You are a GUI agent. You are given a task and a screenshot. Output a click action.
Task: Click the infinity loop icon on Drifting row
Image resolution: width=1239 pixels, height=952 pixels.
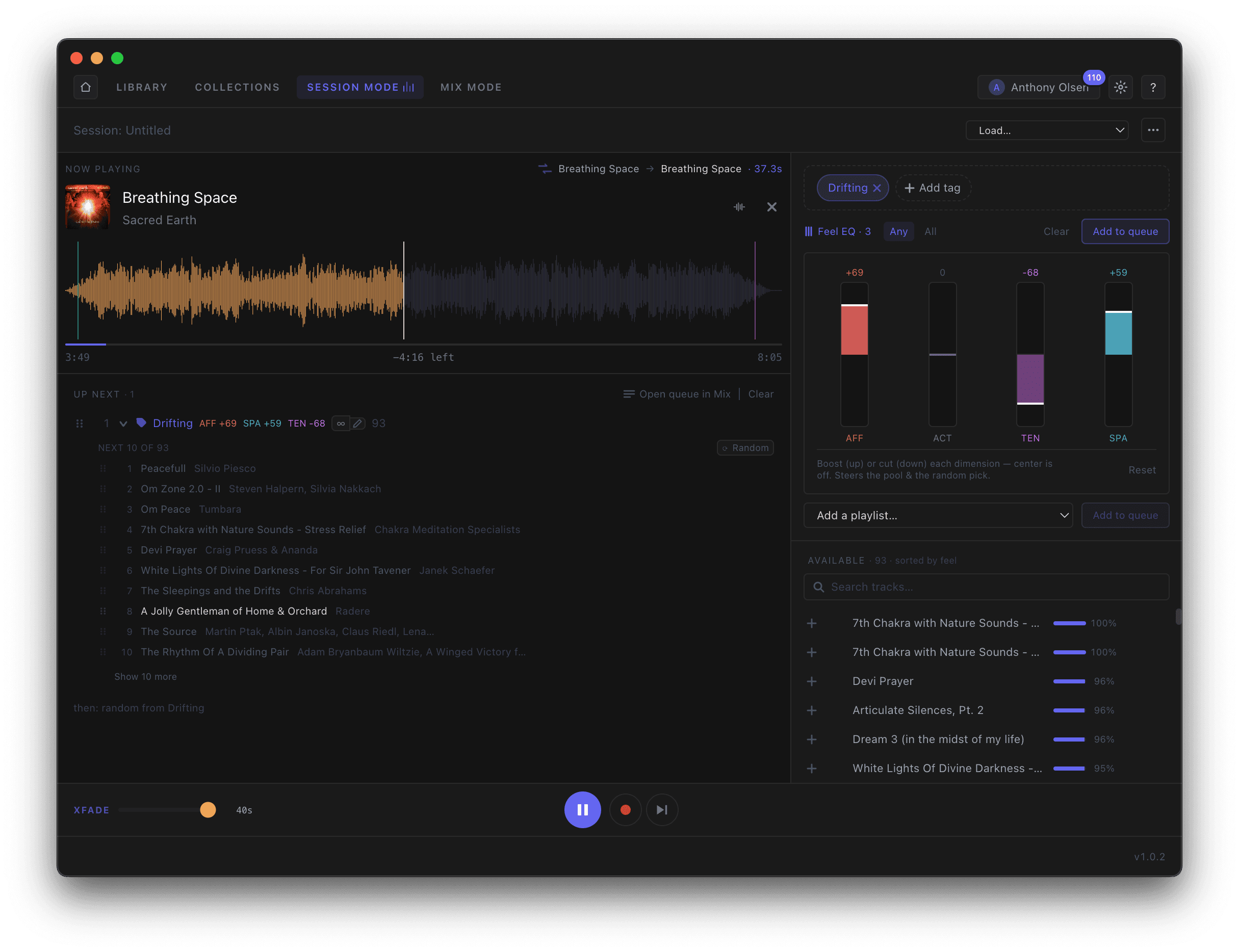click(341, 424)
